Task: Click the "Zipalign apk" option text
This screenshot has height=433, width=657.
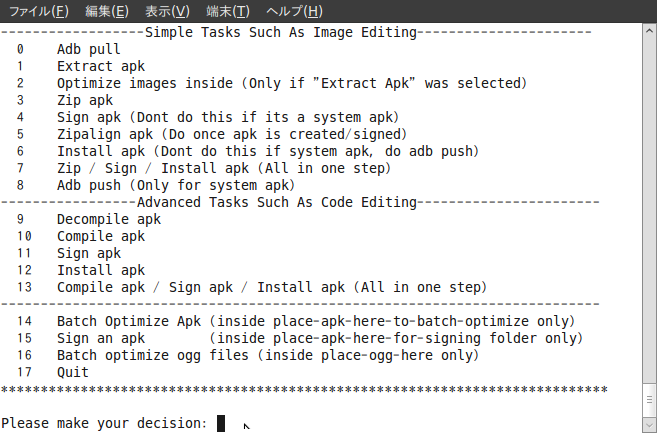Action: [104, 134]
